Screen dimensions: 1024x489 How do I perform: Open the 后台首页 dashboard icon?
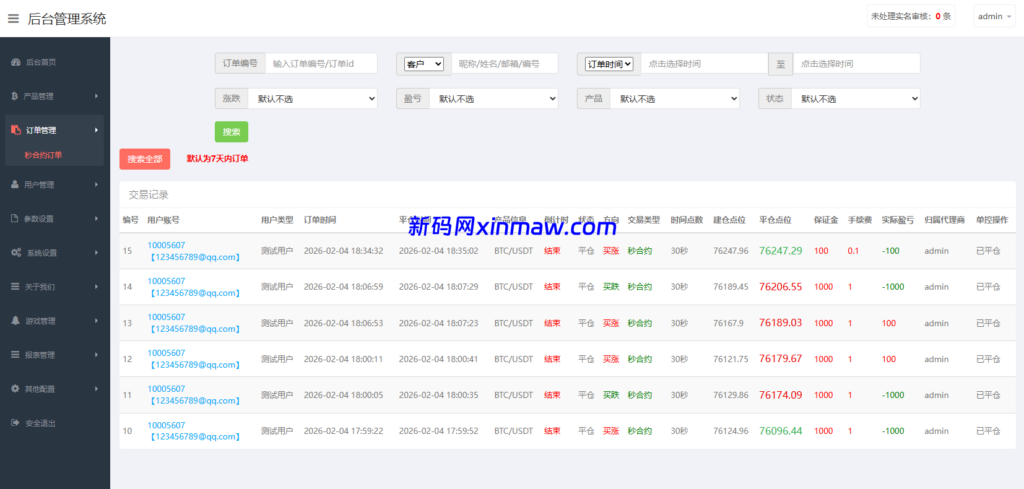(16, 63)
